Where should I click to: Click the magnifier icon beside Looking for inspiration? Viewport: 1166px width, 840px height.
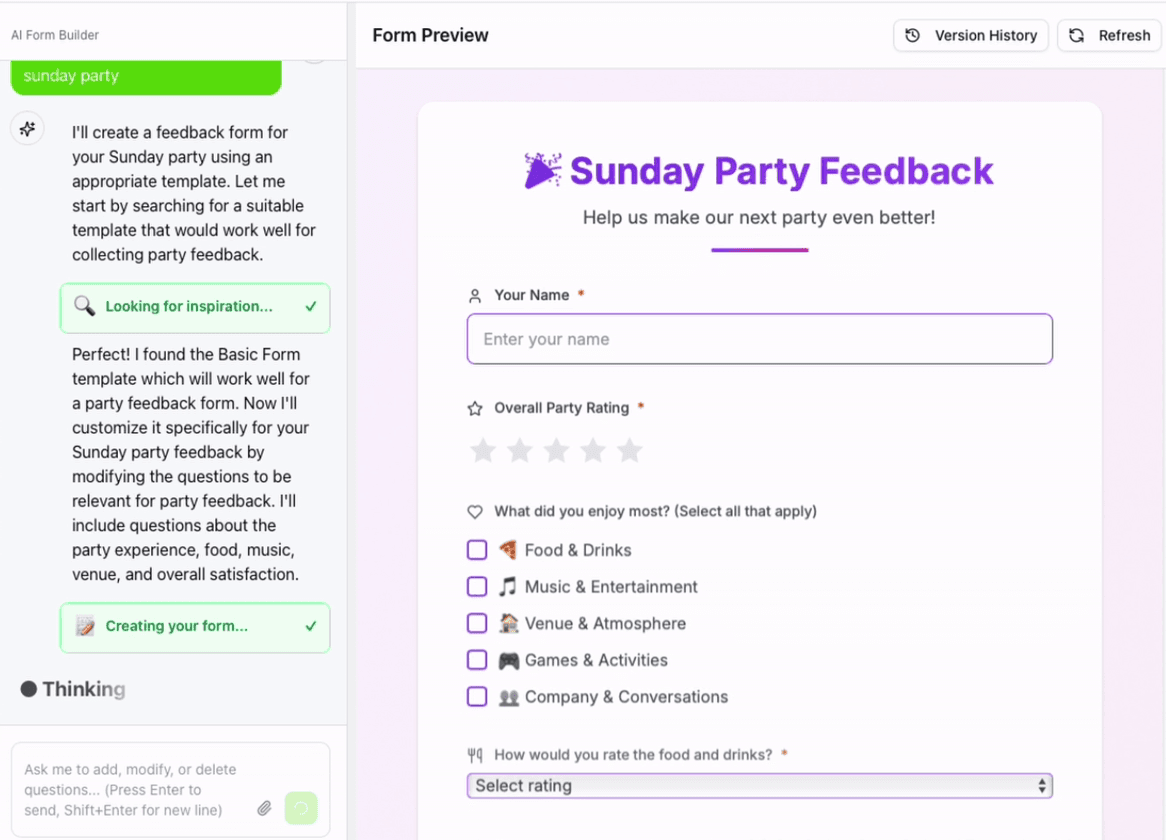point(85,307)
